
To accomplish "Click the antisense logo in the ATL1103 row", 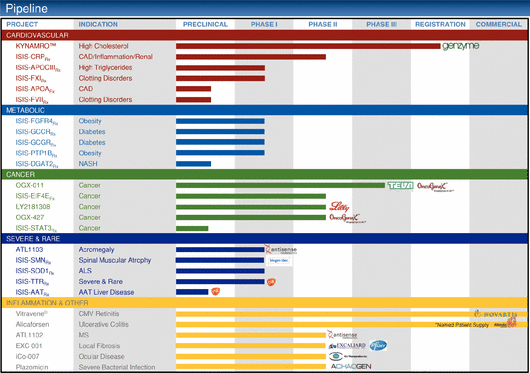I will [281, 250].
